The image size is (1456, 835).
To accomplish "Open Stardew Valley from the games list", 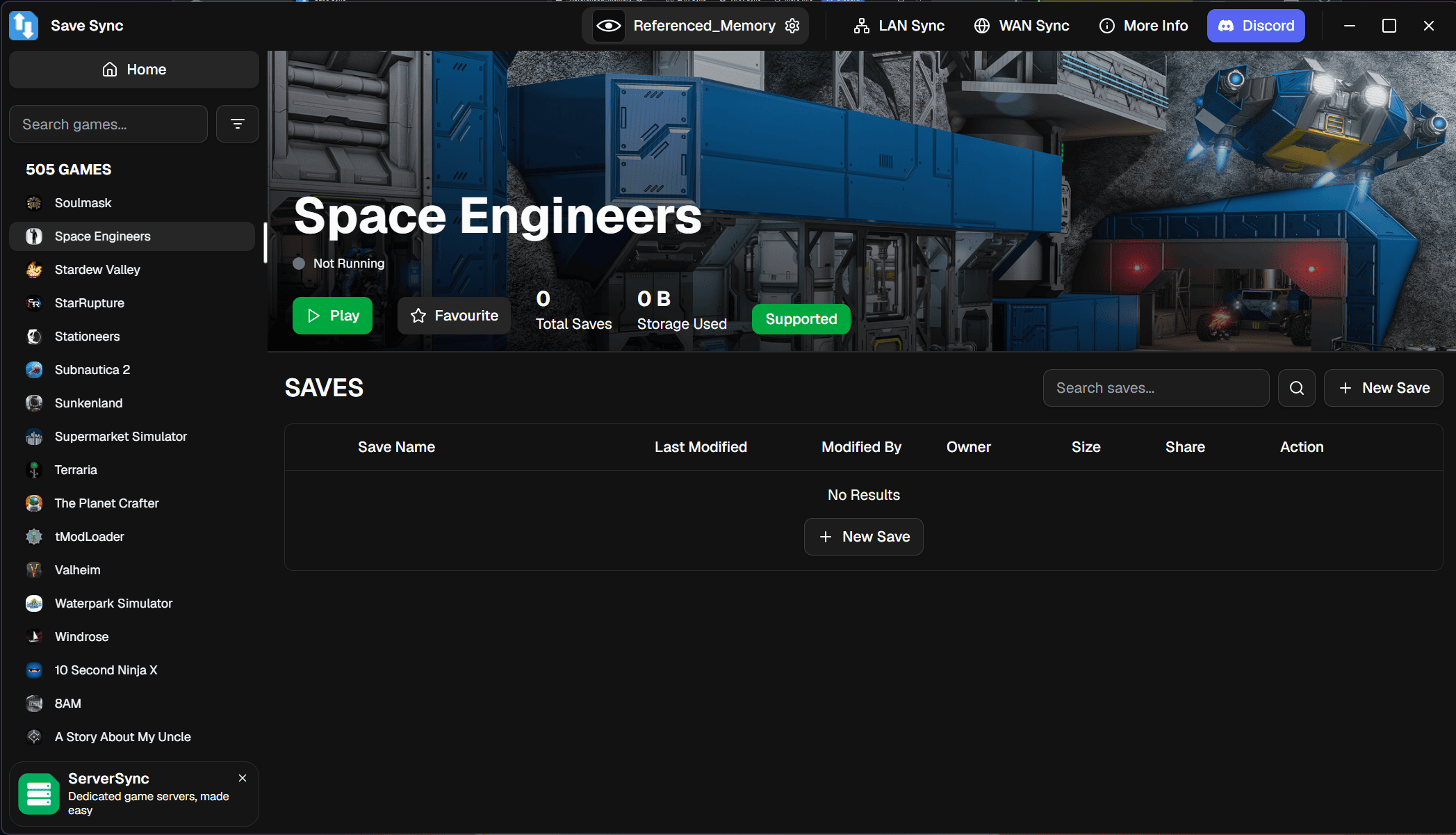I will (x=132, y=270).
